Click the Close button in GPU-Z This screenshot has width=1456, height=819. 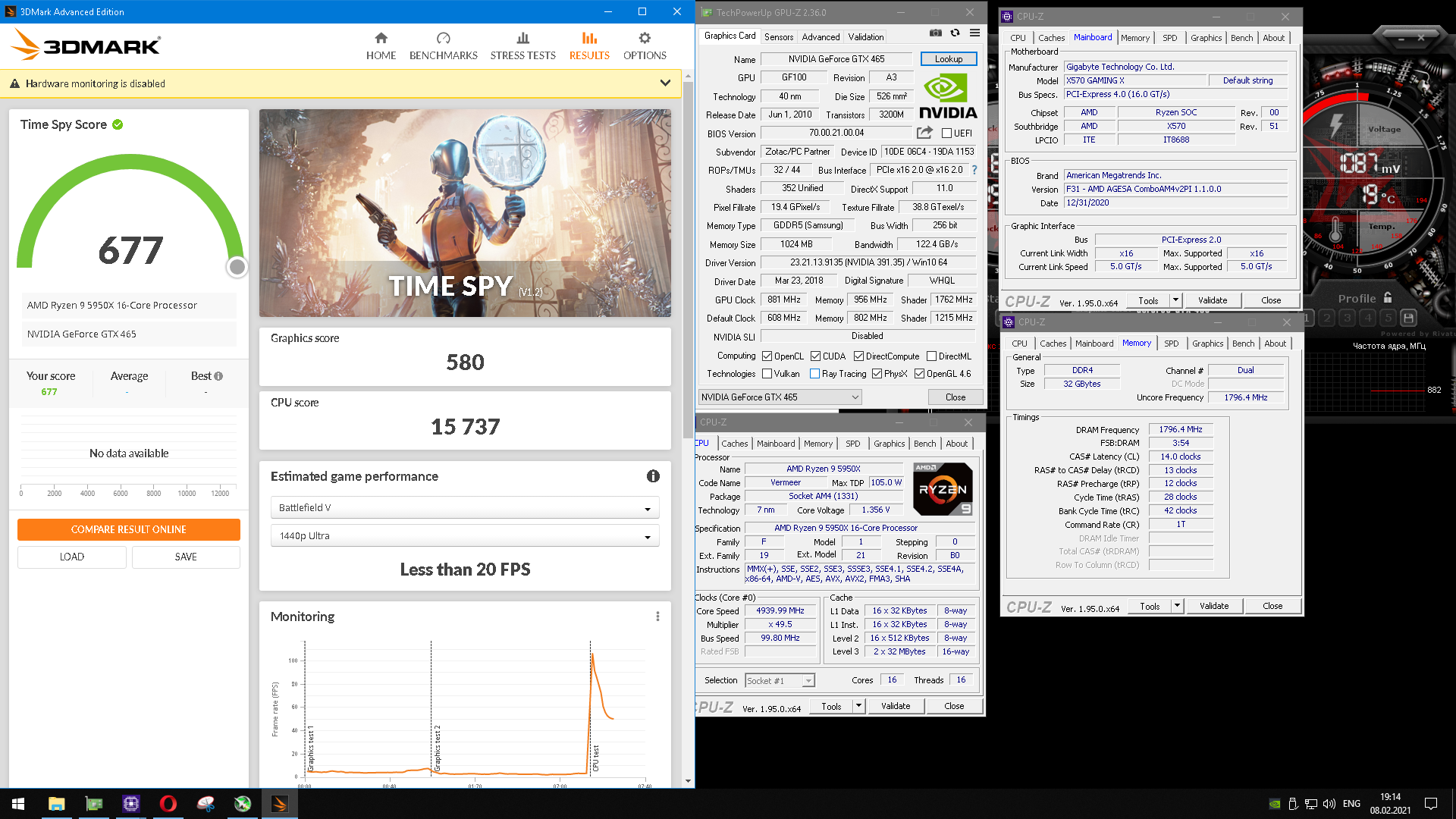pos(955,397)
